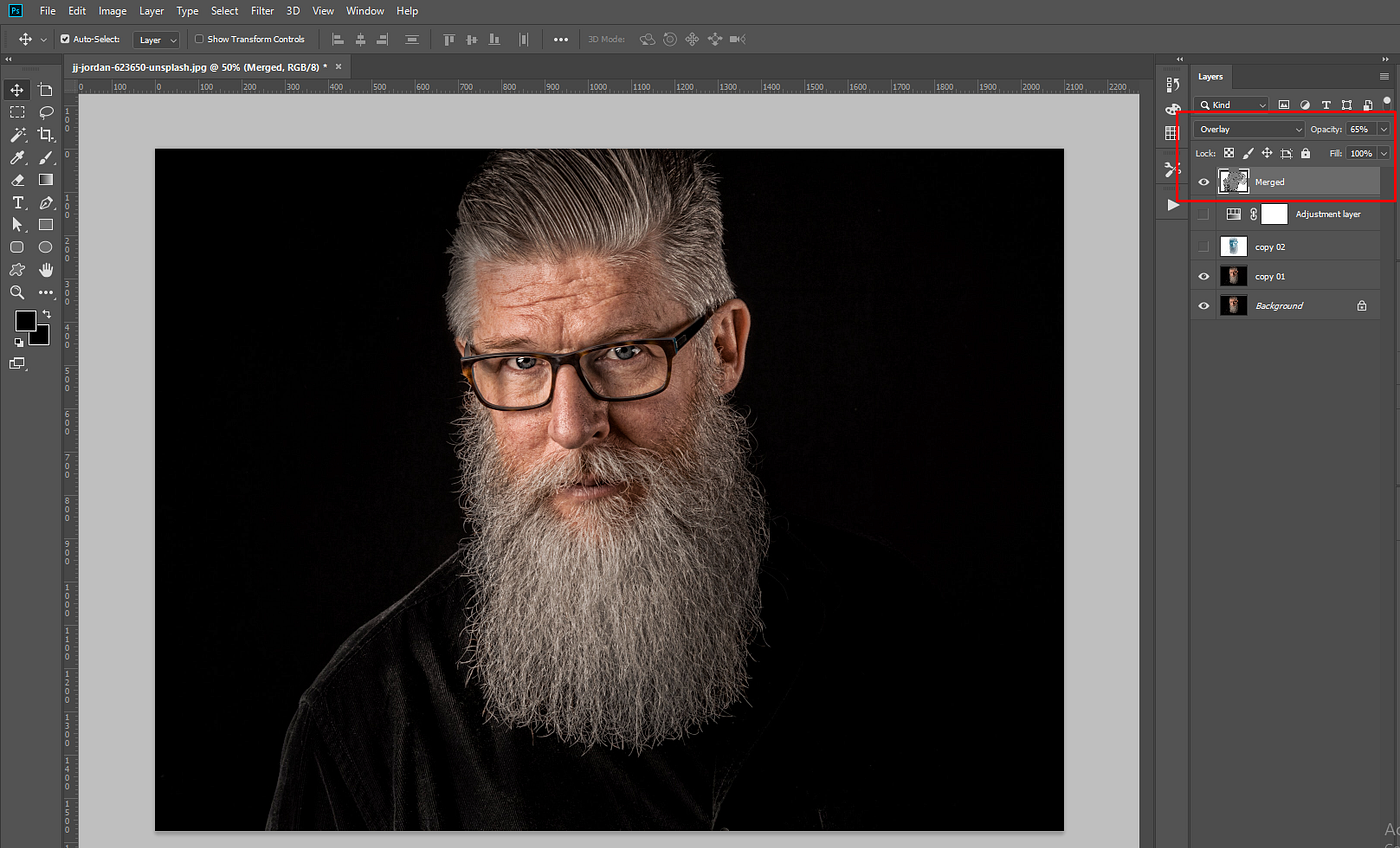The height and width of the screenshot is (848, 1400).
Task: Hide the Merged layer eye icon
Action: (x=1204, y=182)
